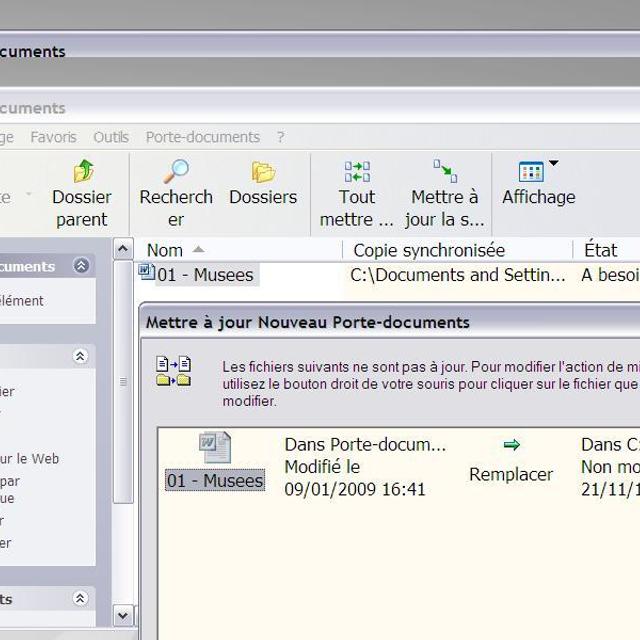
Task: Collapse the second sidebar panel chevron
Action: click(x=81, y=357)
